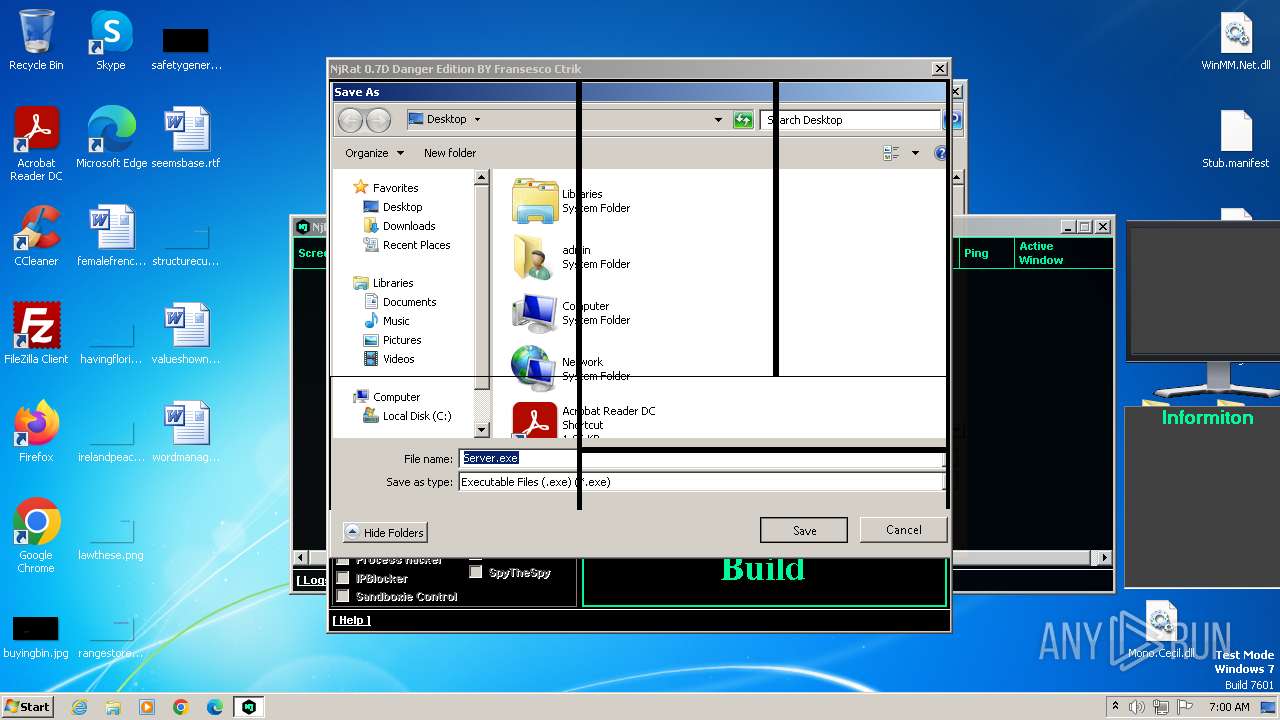Open the Organize dropdown menu
The width and height of the screenshot is (1280, 720).
[x=375, y=153]
